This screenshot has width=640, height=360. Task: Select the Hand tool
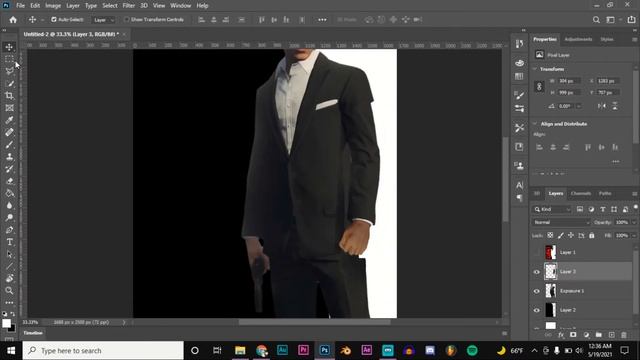(x=9, y=278)
